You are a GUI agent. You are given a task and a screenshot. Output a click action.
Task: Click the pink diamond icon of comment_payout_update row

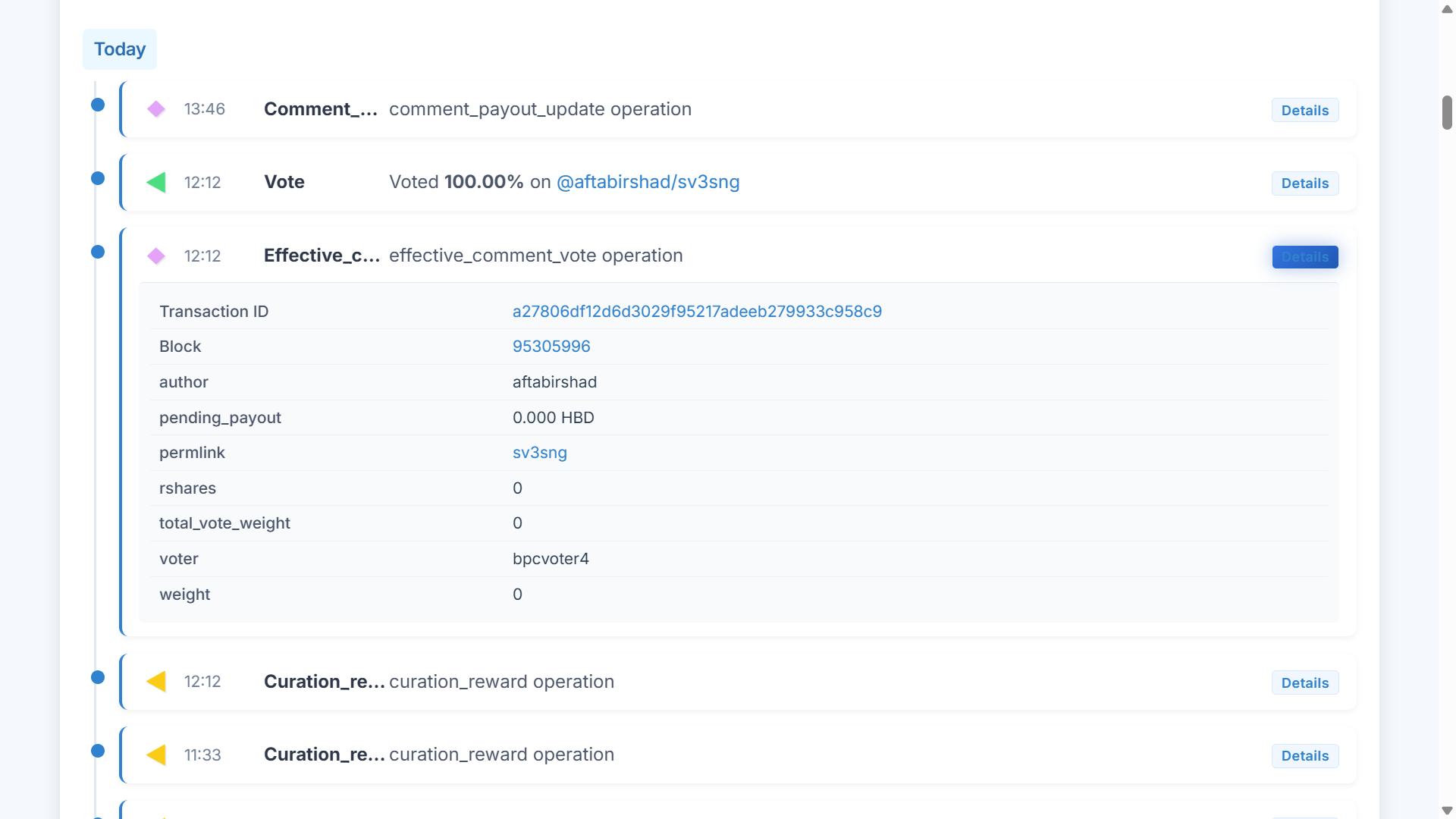[x=156, y=109]
